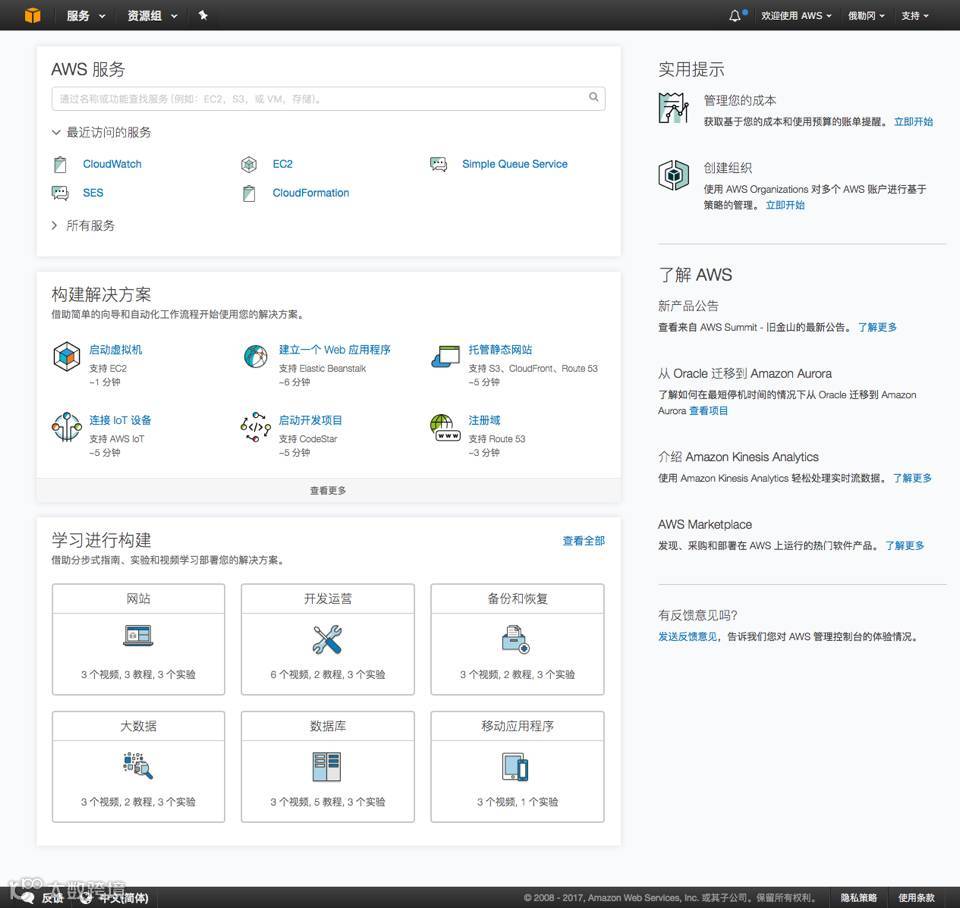Click 了解更多 for AWS Summit announcement
Viewport: 960px width, 908px height.
pos(877,327)
